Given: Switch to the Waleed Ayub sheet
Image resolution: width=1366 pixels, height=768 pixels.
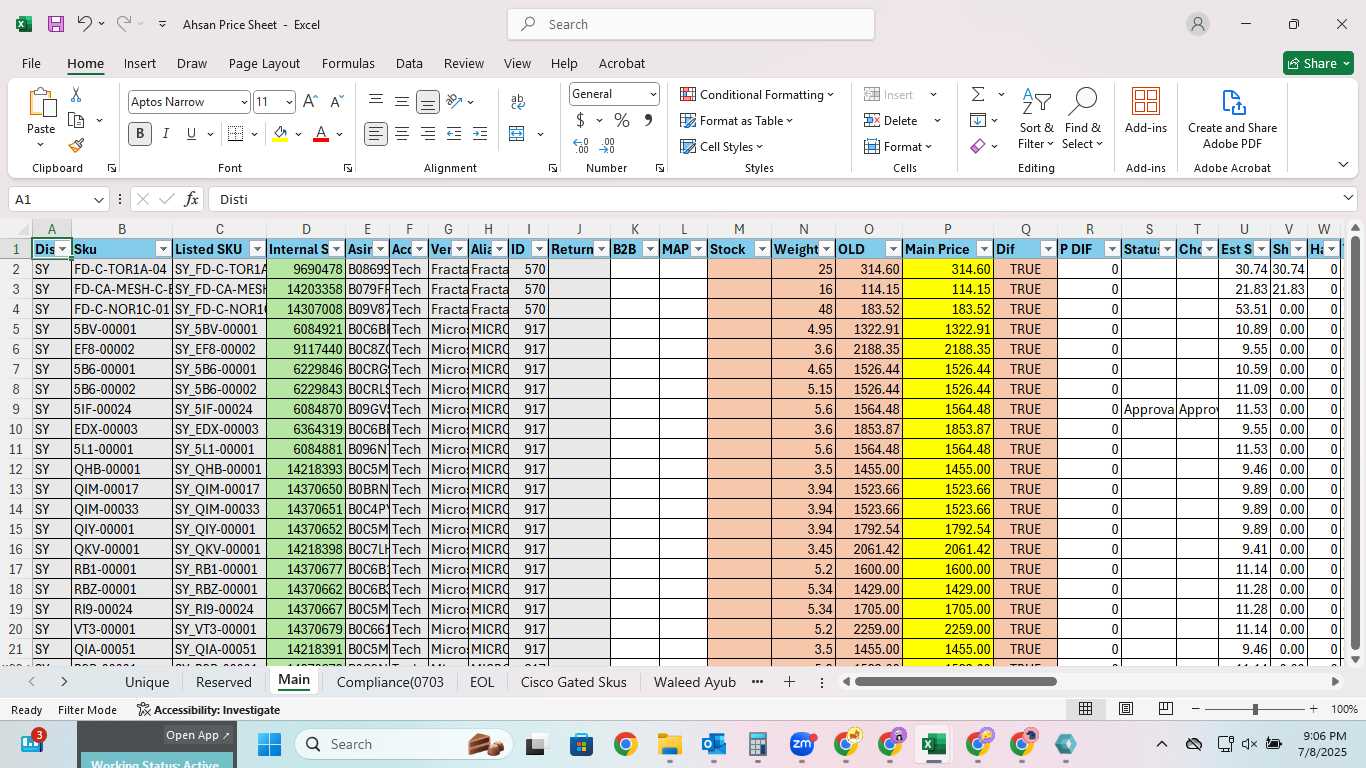Looking at the screenshot, I should (694, 682).
